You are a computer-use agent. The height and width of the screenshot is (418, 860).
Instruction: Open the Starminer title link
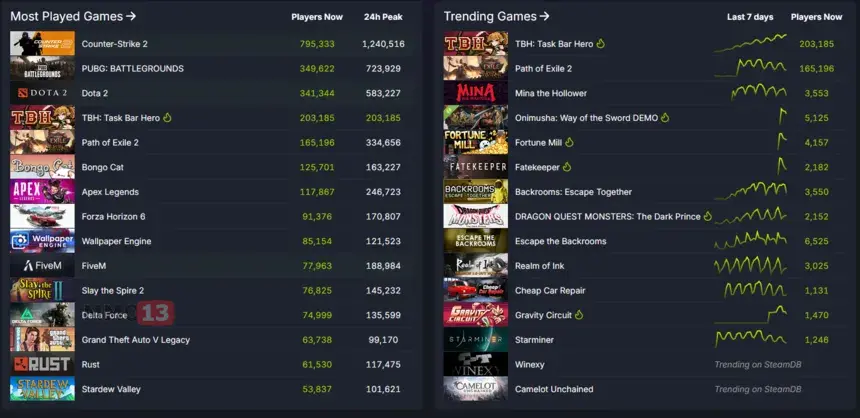pos(534,340)
